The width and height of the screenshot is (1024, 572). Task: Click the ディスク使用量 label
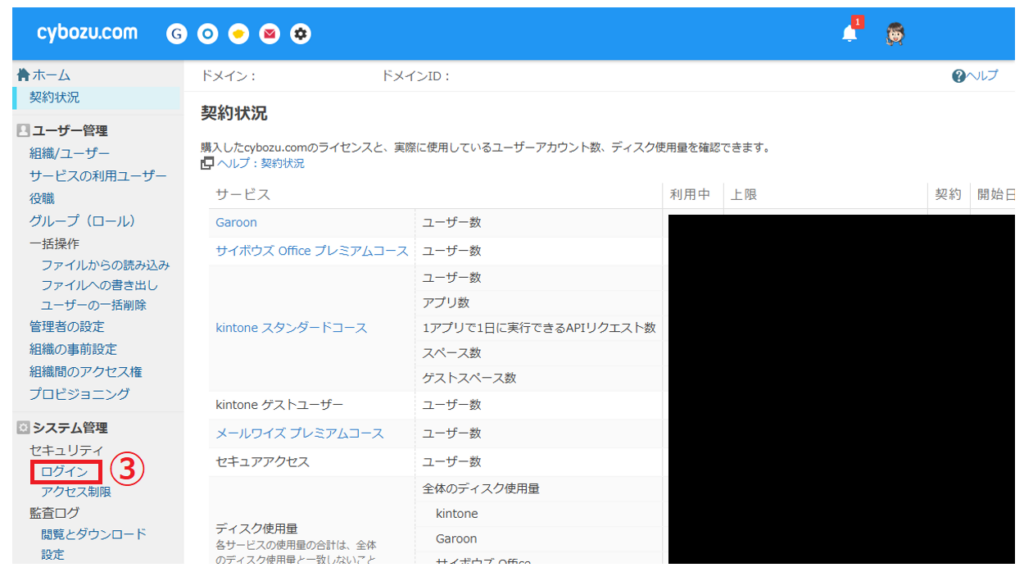pos(257,529)
